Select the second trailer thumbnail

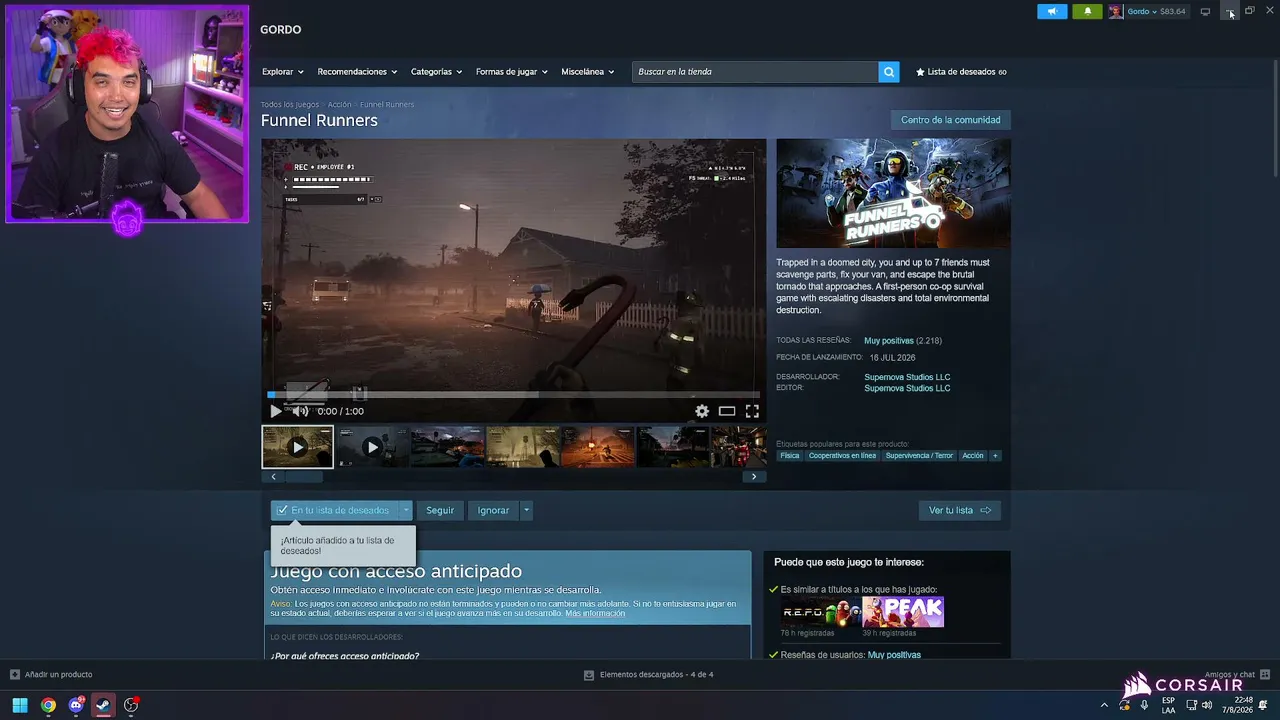(x=372, y=447)
